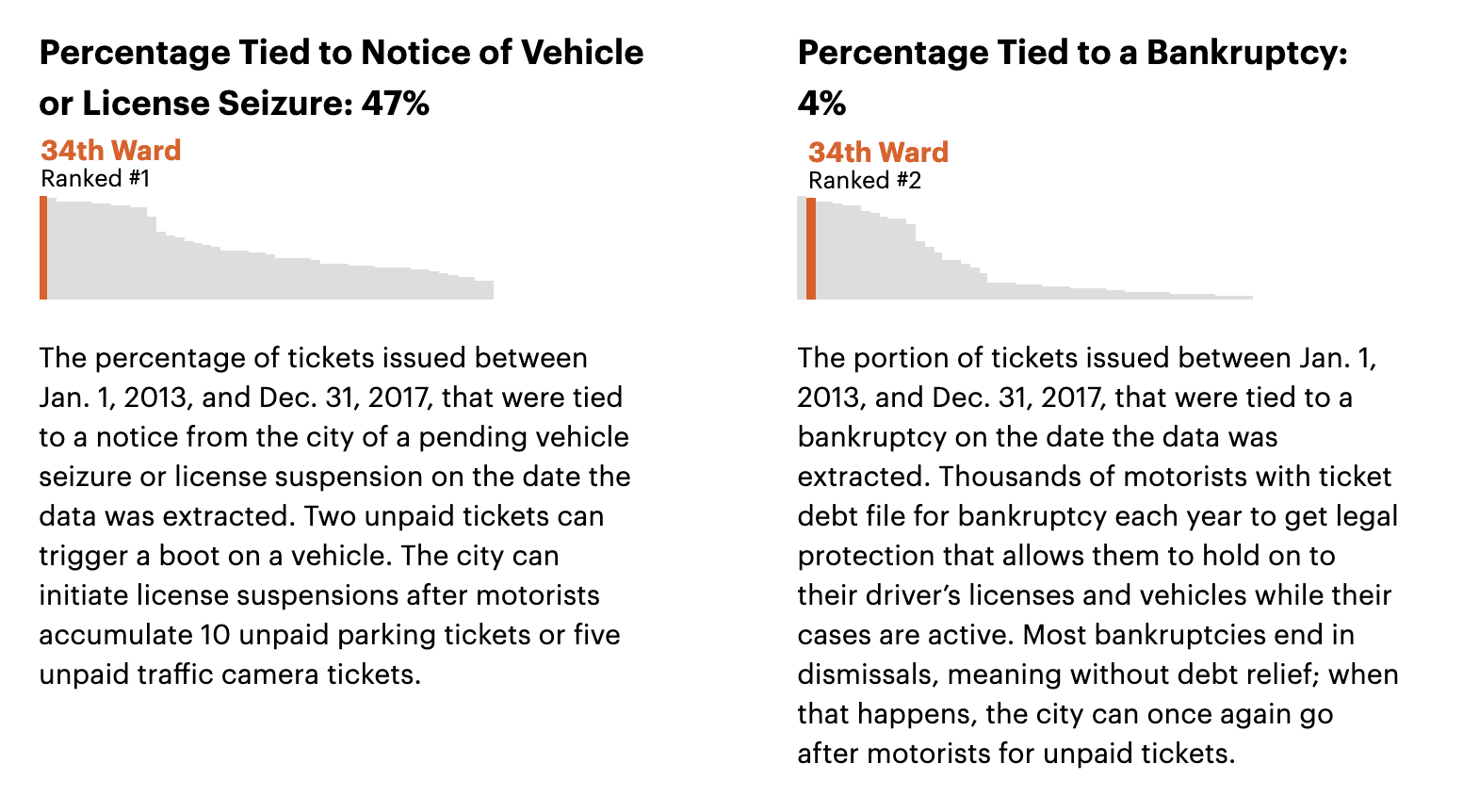The height and width of the screenshot is (812, 1479).
Task: Click the '34th Ward' label above seizure chart
Action: point(111,151)
